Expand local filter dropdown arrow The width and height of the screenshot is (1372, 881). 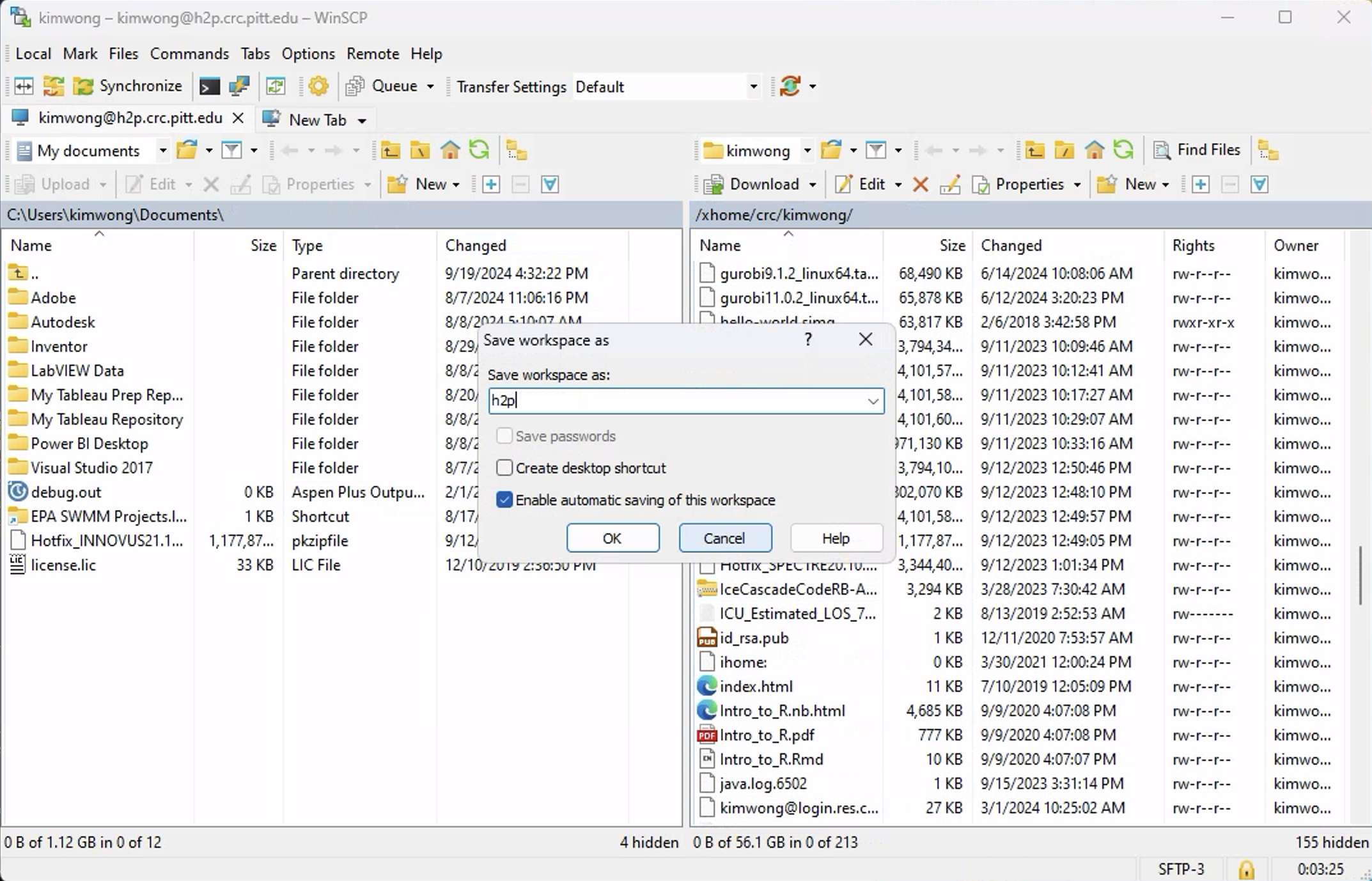pos(254,151)
